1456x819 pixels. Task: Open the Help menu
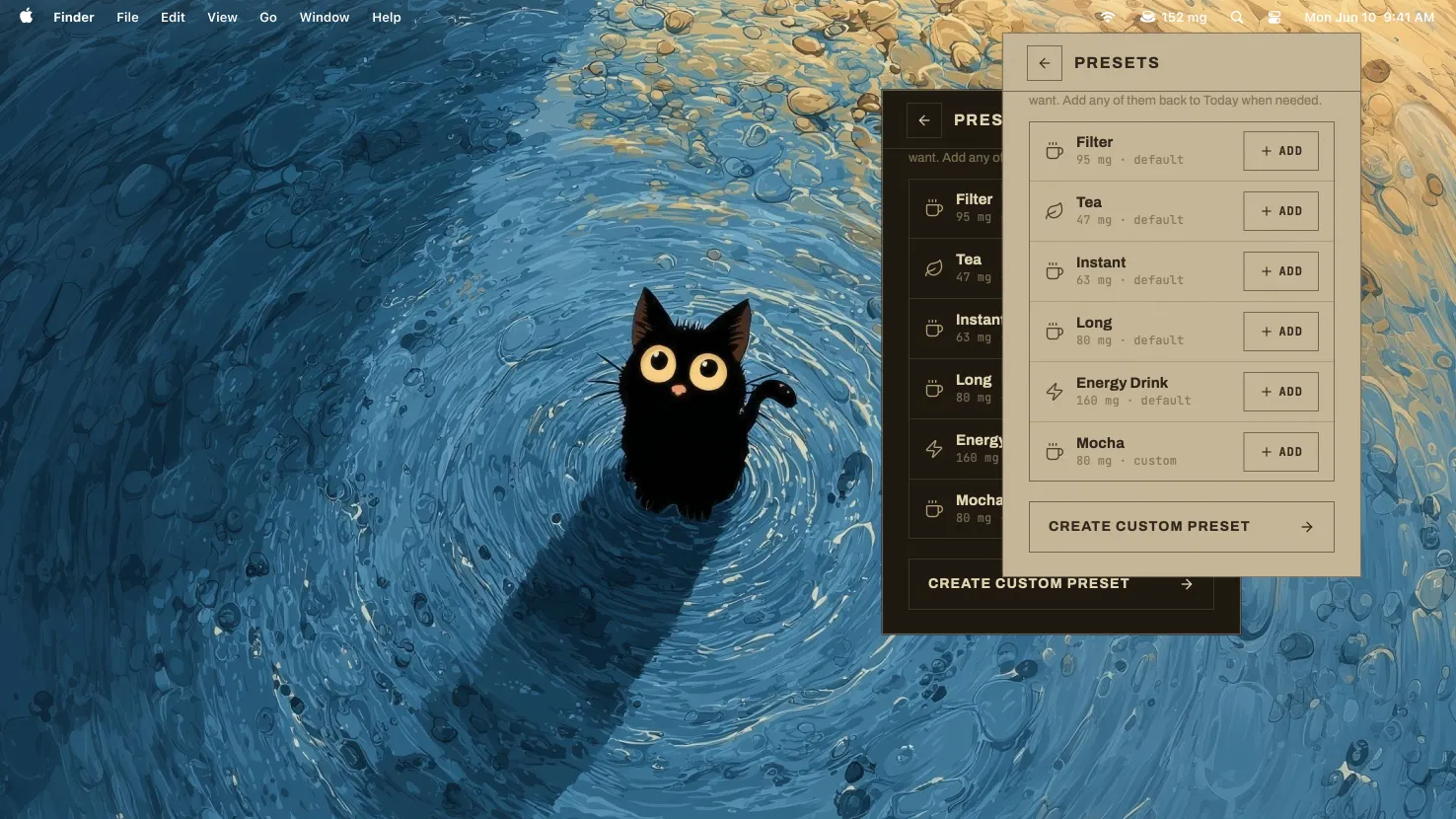coord(387,17)
